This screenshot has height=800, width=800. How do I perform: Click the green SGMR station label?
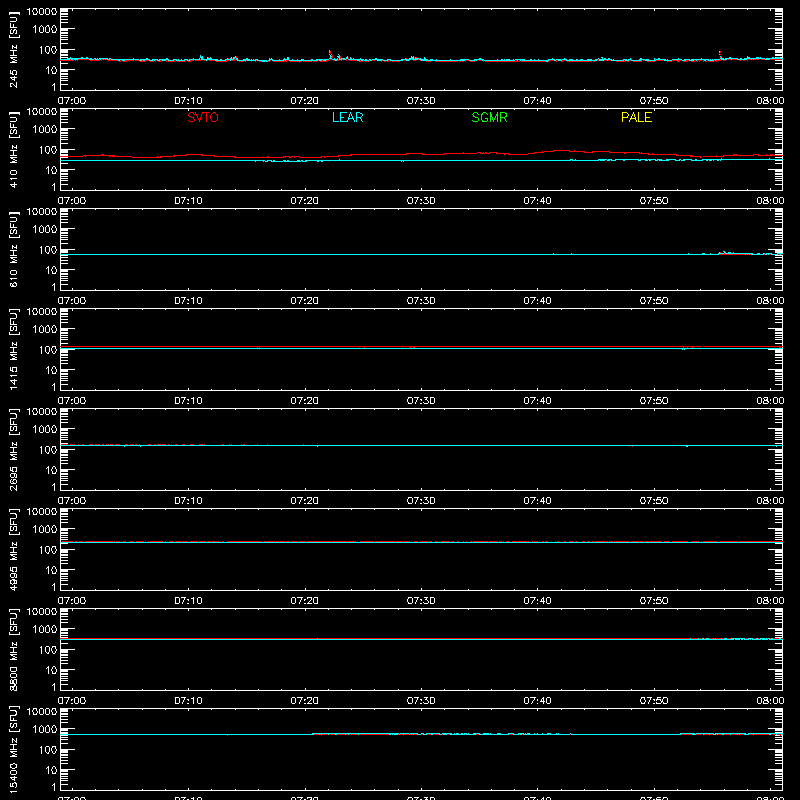click(x=489, y=117)
